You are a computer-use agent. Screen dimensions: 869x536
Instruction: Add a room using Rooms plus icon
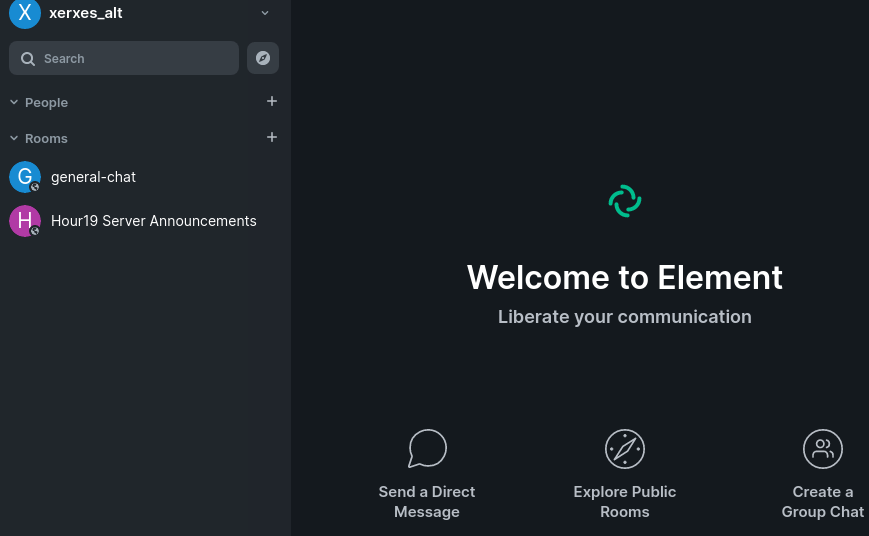click(x=272, y=137)
